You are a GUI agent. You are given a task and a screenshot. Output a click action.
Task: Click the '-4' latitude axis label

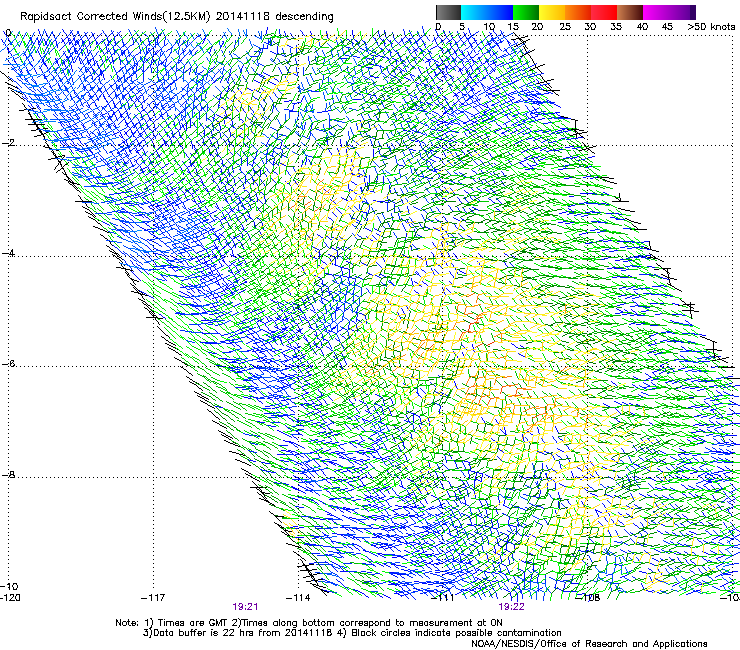tap(8, 253)
